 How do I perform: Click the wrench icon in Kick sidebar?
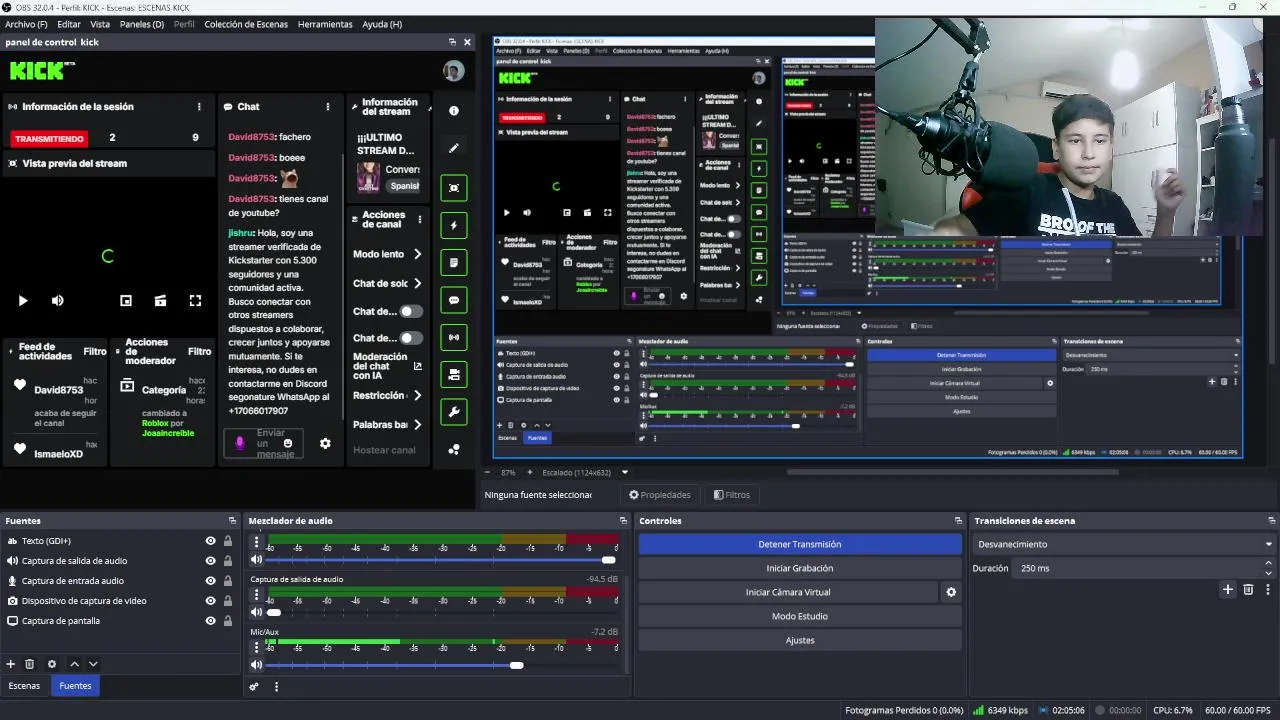[454, 412]
